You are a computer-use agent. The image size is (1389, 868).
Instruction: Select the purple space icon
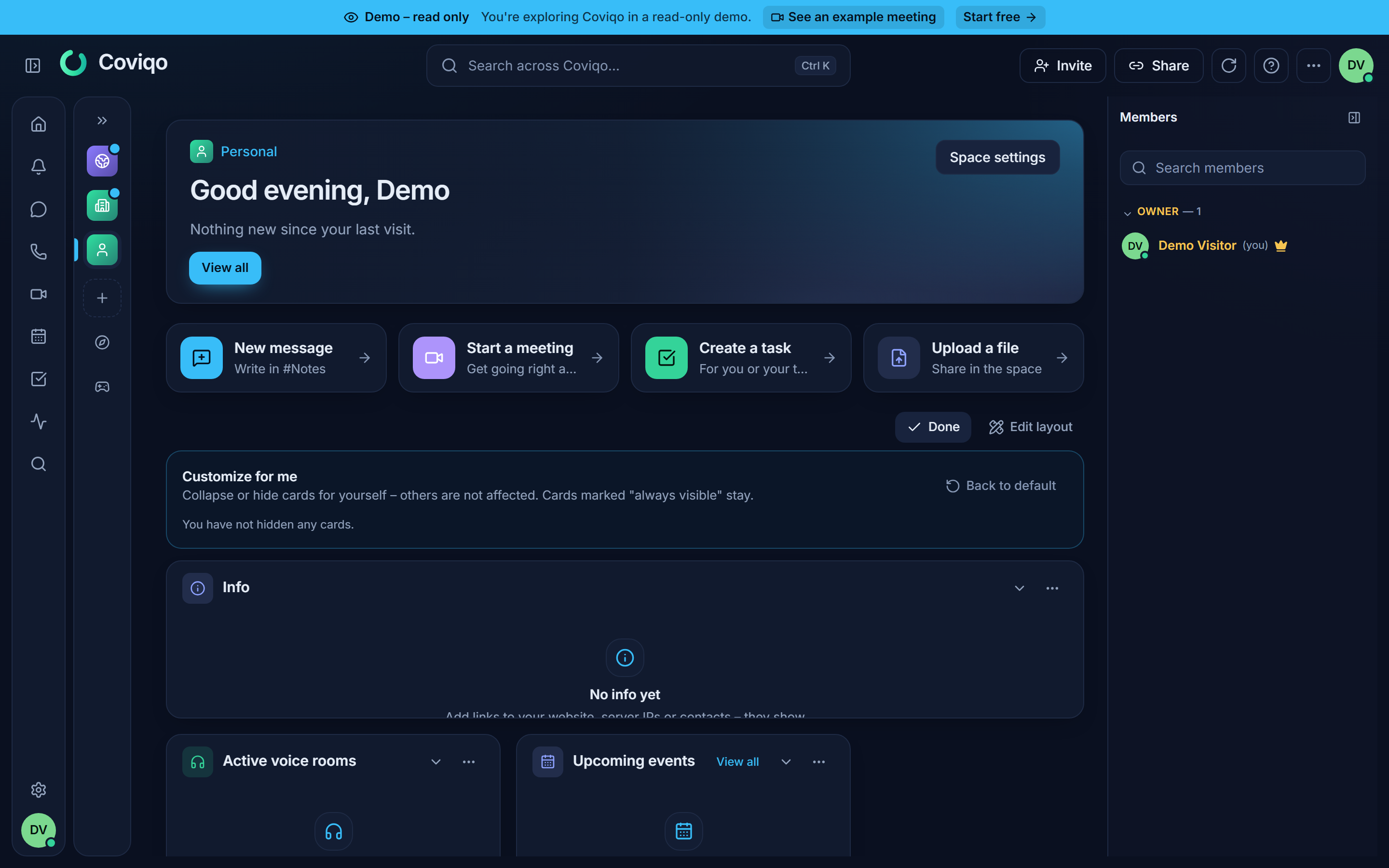[x=102, y=161]
